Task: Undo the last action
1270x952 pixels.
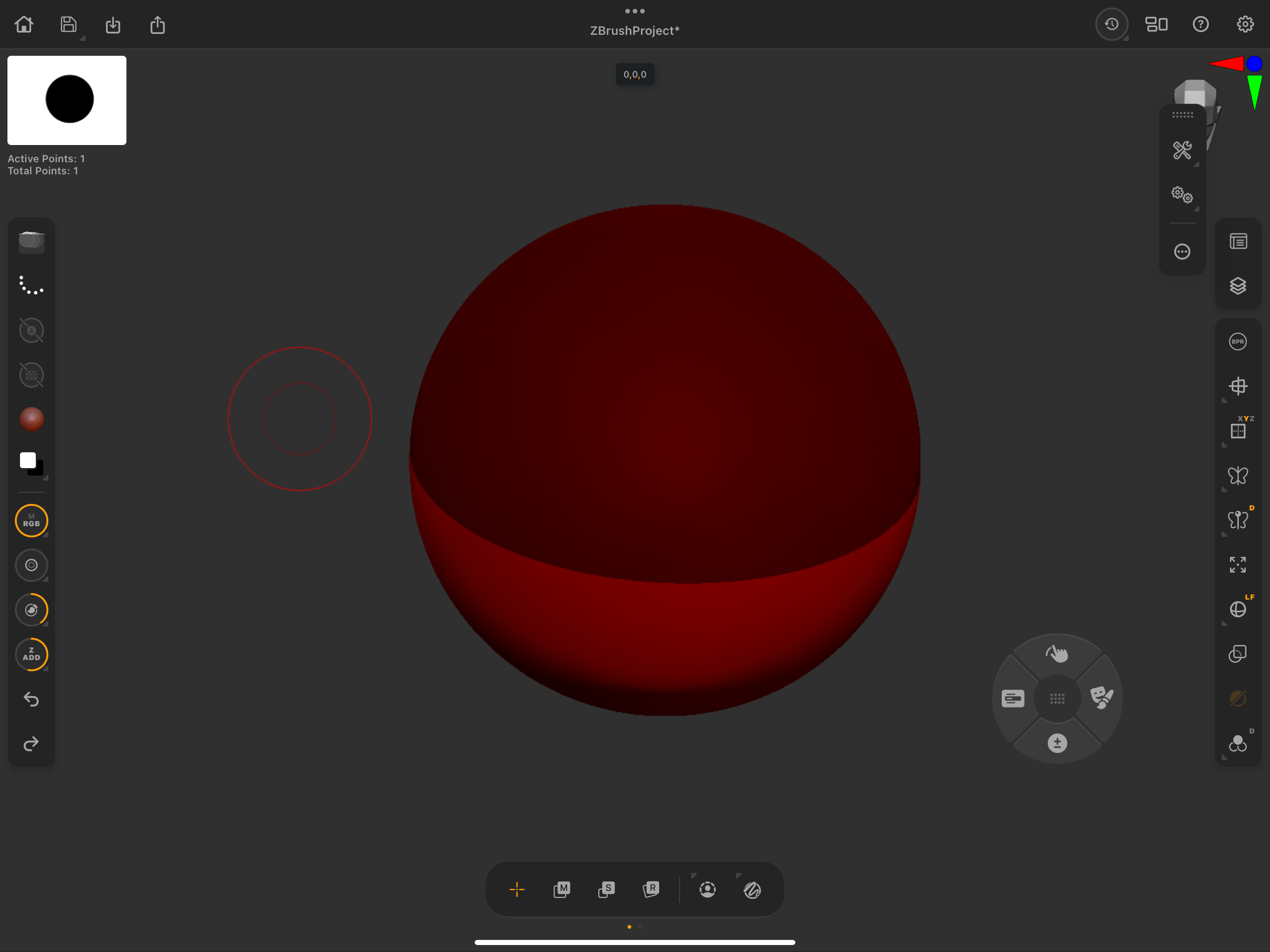Action: (32, 699)
